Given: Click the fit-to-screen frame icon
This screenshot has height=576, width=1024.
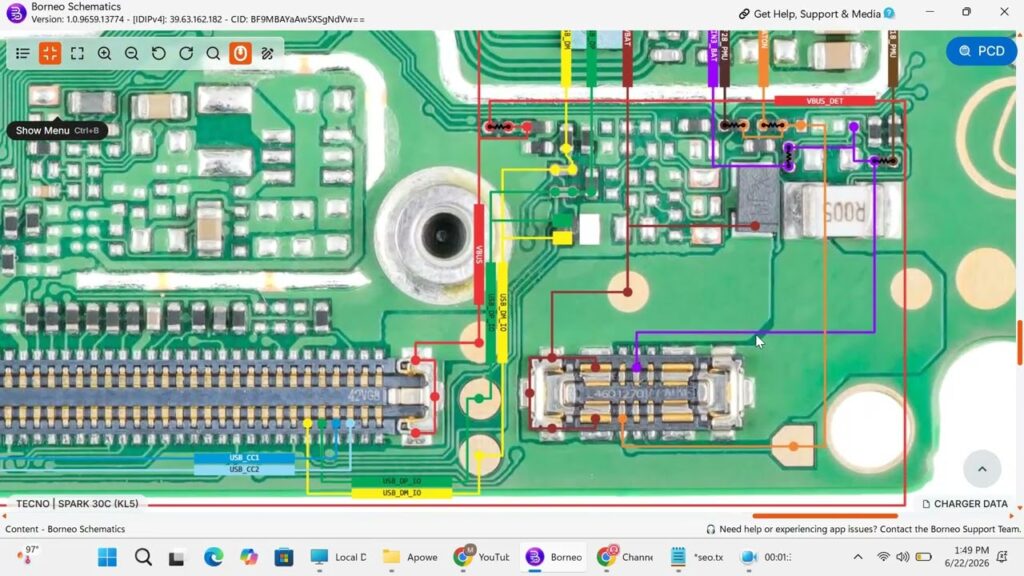Looking at the screenshot, I should [77, 54].
